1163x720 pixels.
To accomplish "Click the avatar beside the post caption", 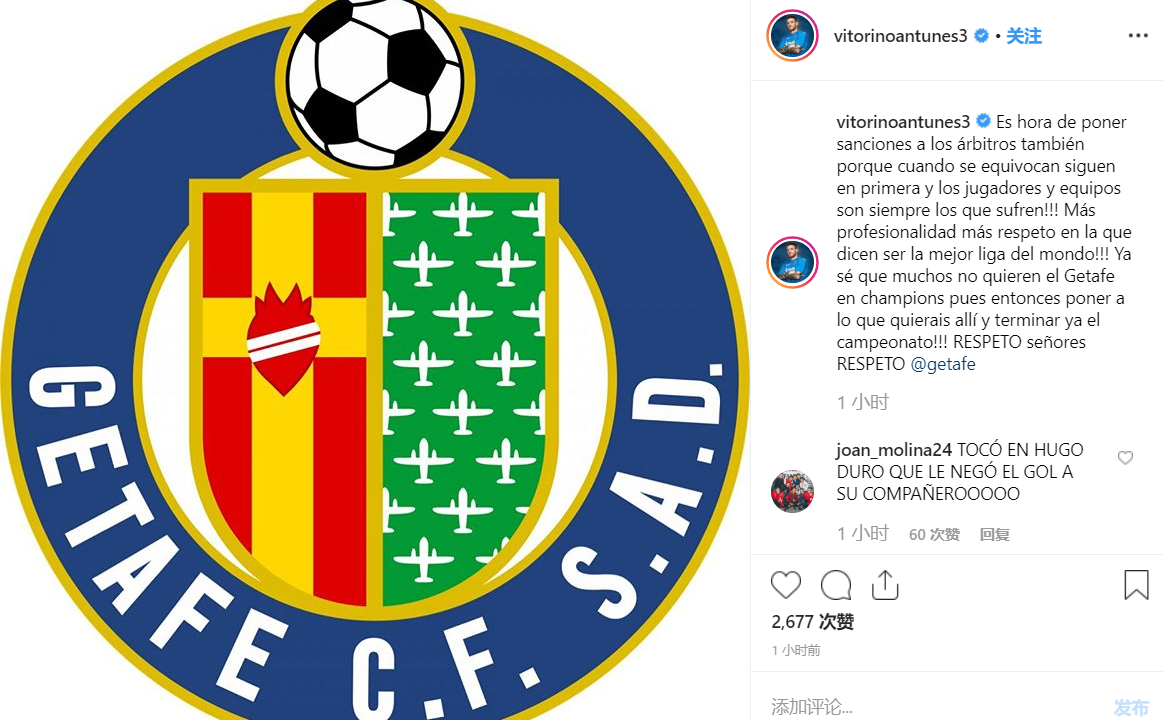I will tap(792, 262).
